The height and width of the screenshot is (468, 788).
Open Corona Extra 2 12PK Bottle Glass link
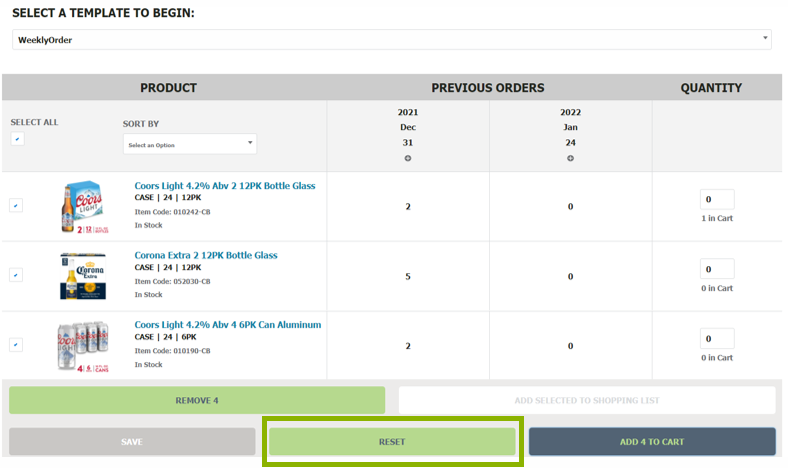[206, 255]
